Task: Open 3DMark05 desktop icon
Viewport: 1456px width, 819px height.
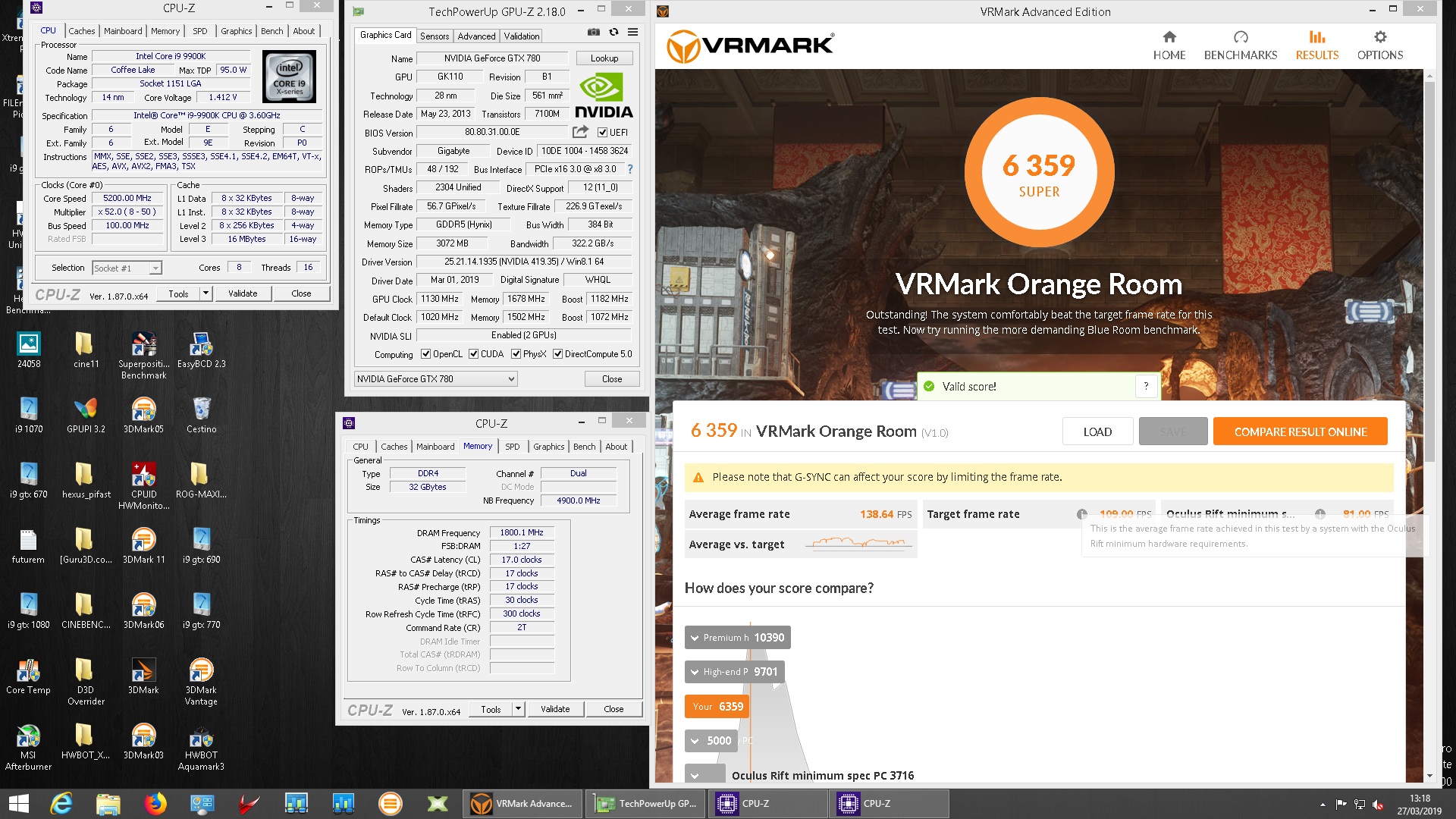Action: tap(143, 416)
